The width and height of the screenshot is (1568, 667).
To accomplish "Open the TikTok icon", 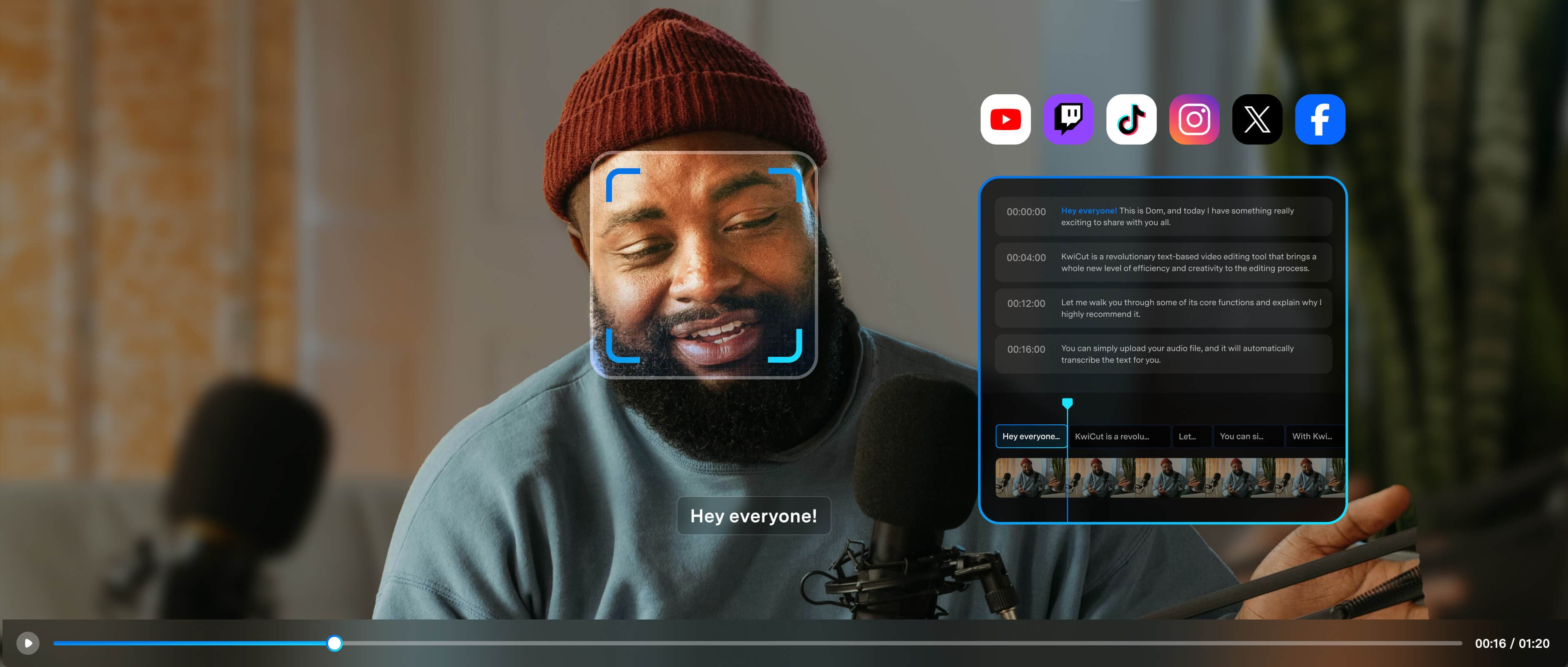I will [x=1131, y=119].
